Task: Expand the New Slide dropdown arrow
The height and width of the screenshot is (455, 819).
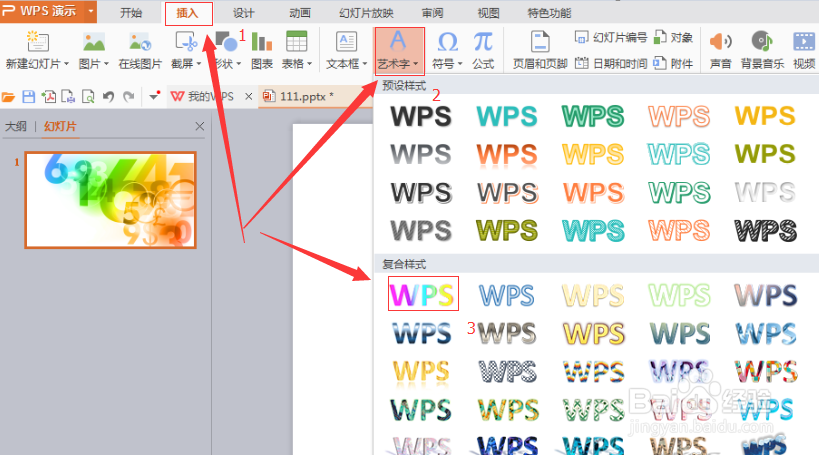Action: (x=66, y=64)
